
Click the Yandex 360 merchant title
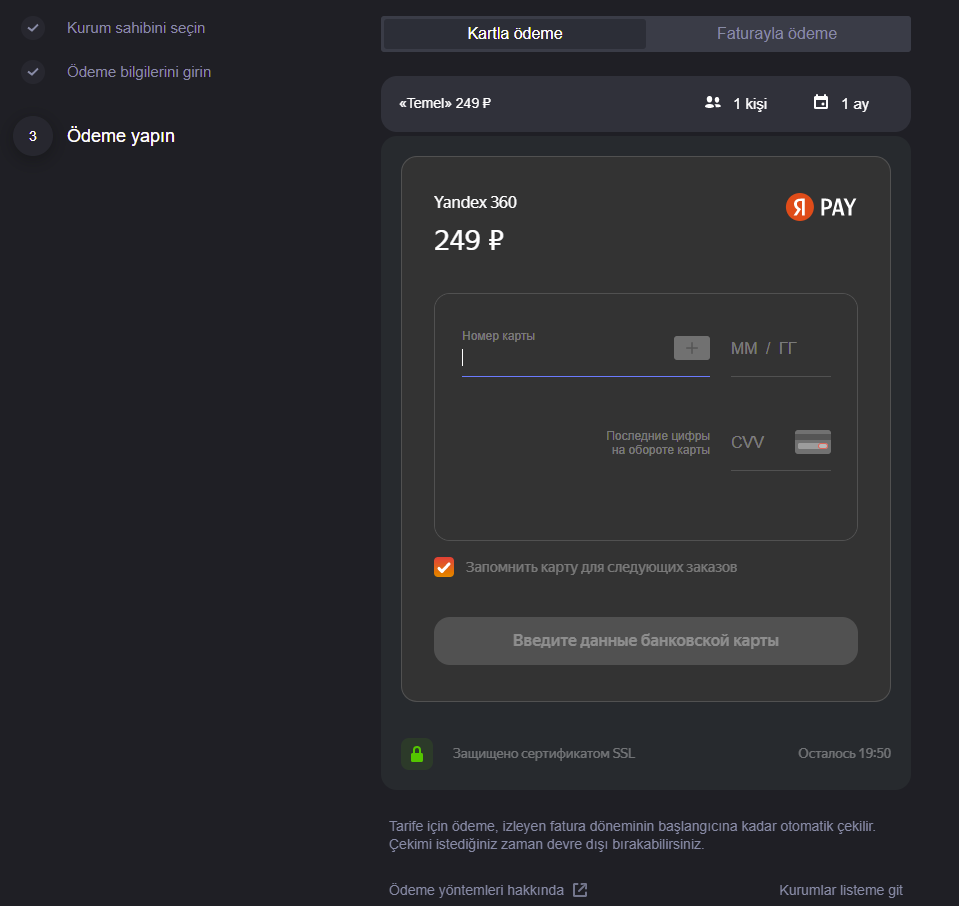[475, 202]
